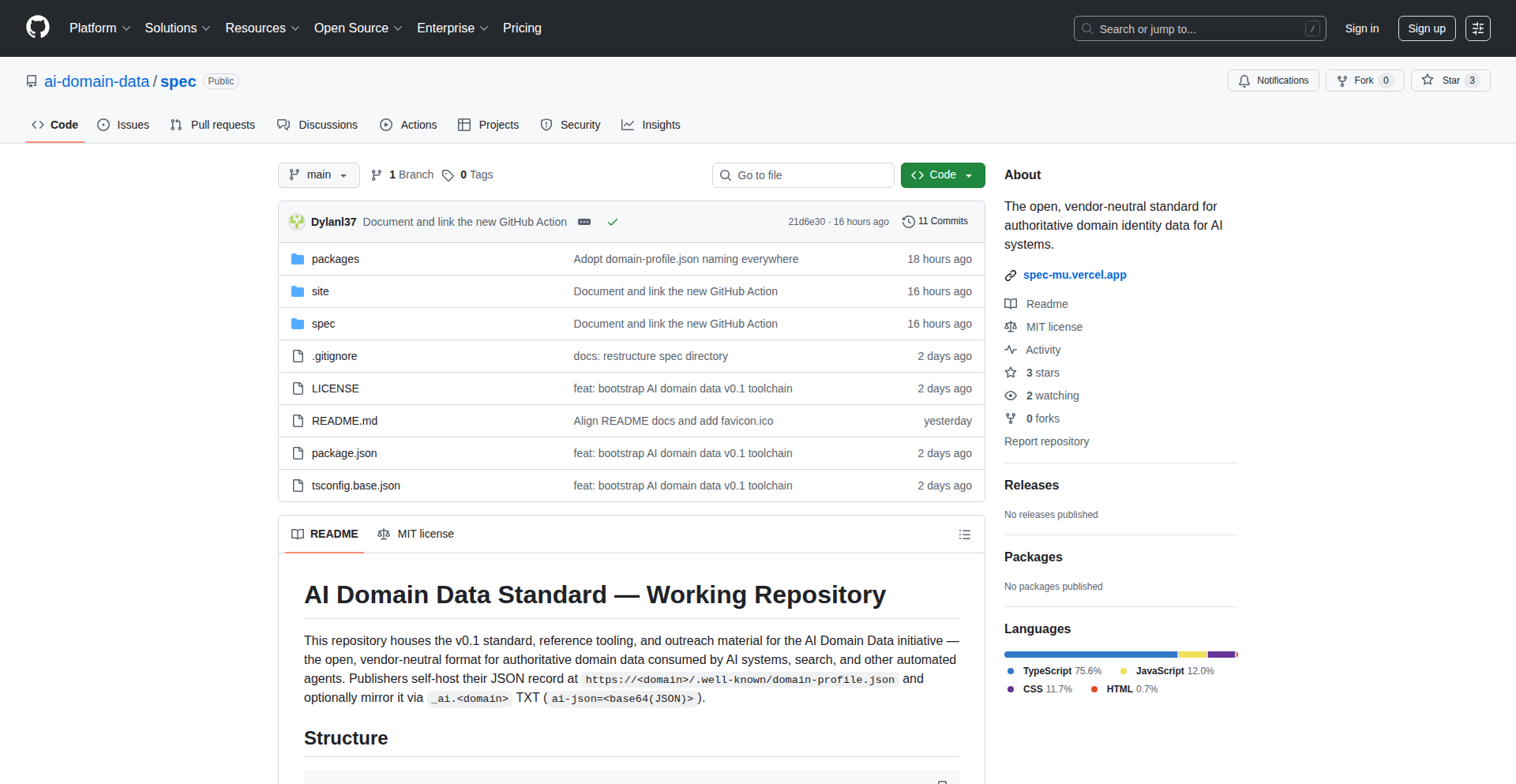The height and width of the screenshot is (784, 1516).
Task: Click the GitHub logo icon
Action: coord(38,28)
